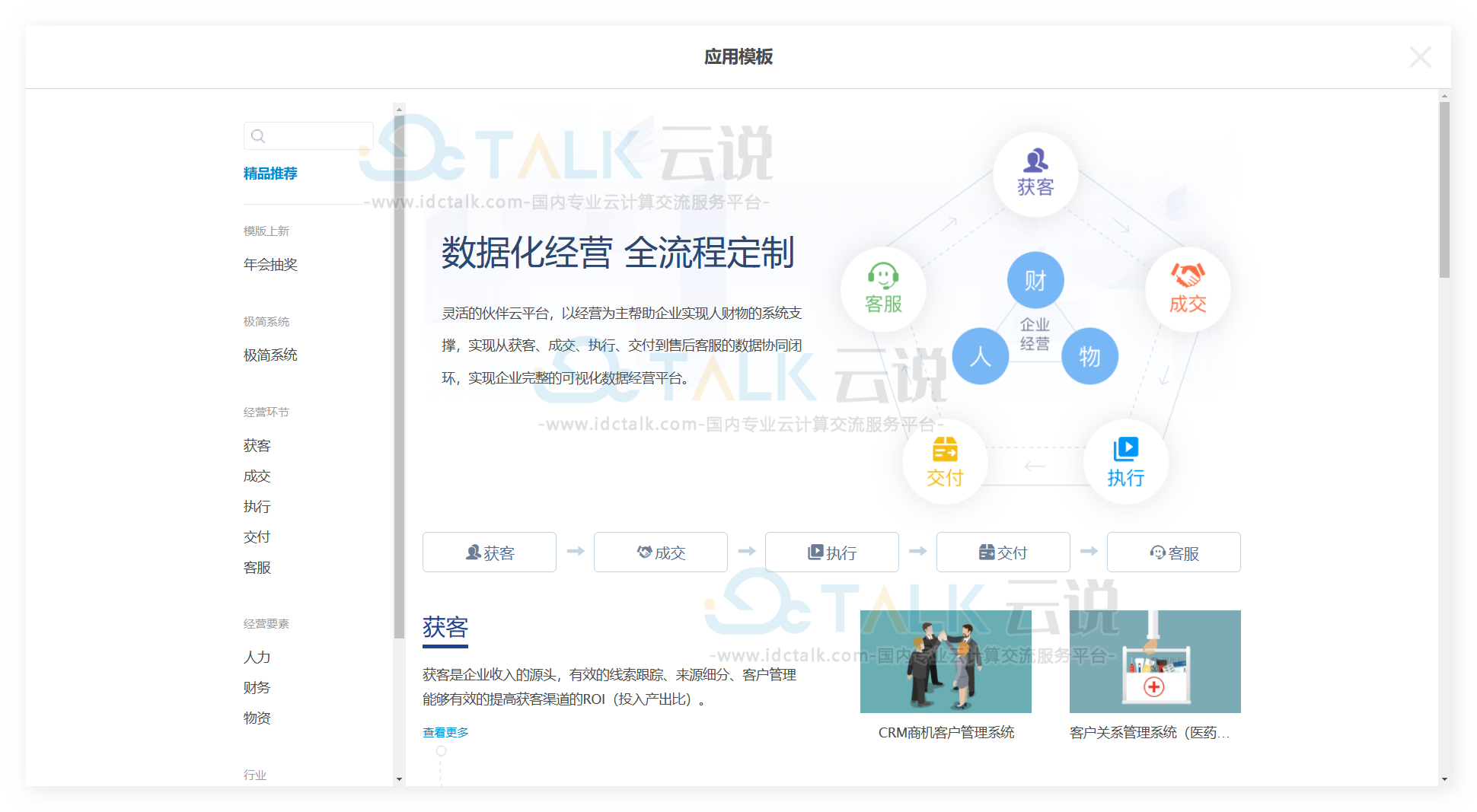The height and width of the screenshot is (812, 1477).
Task: Select 财务 under 经营要素
Action: tap(257, 687)
